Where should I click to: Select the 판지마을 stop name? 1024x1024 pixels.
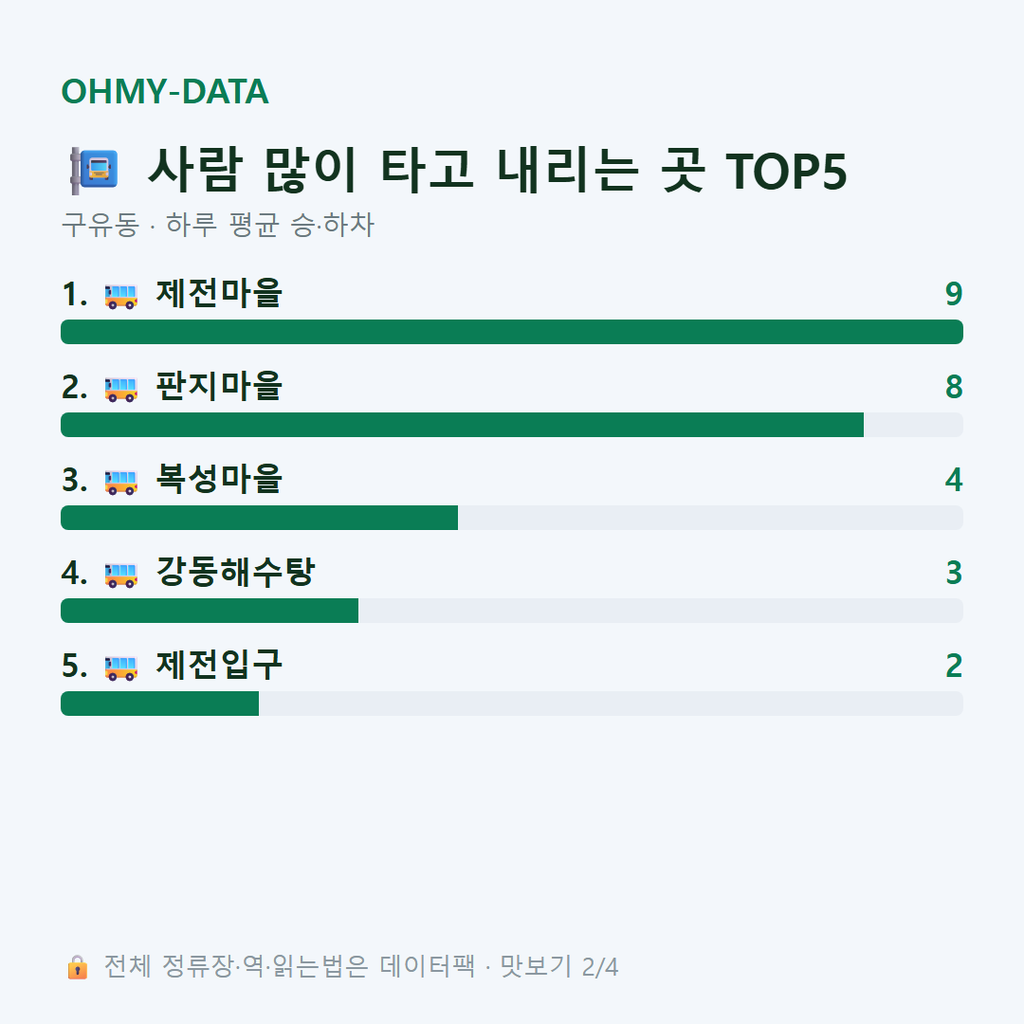(x=219, y=386)
